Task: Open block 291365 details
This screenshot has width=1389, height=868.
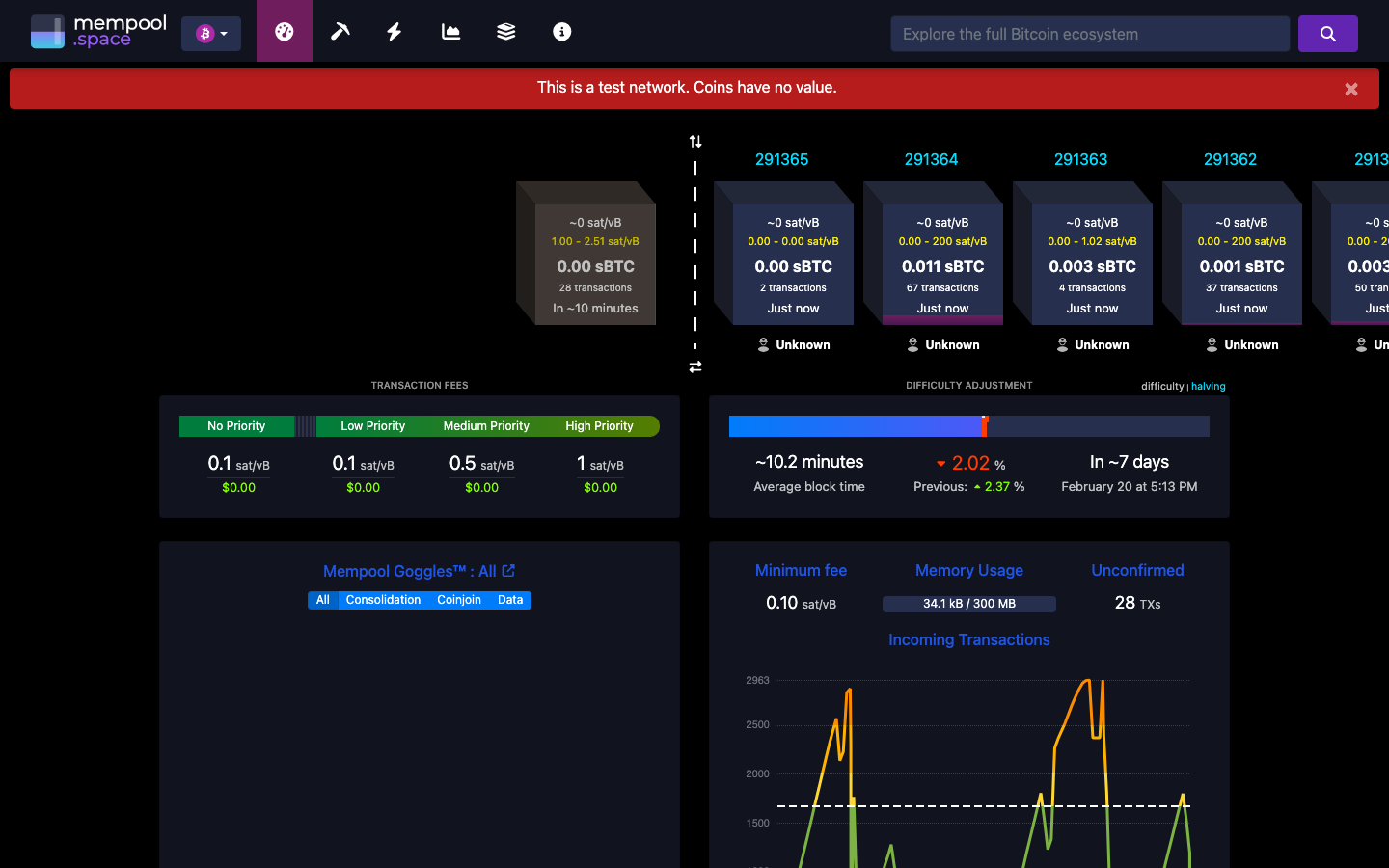Action: pyautogui.click(x=782, y=159)
